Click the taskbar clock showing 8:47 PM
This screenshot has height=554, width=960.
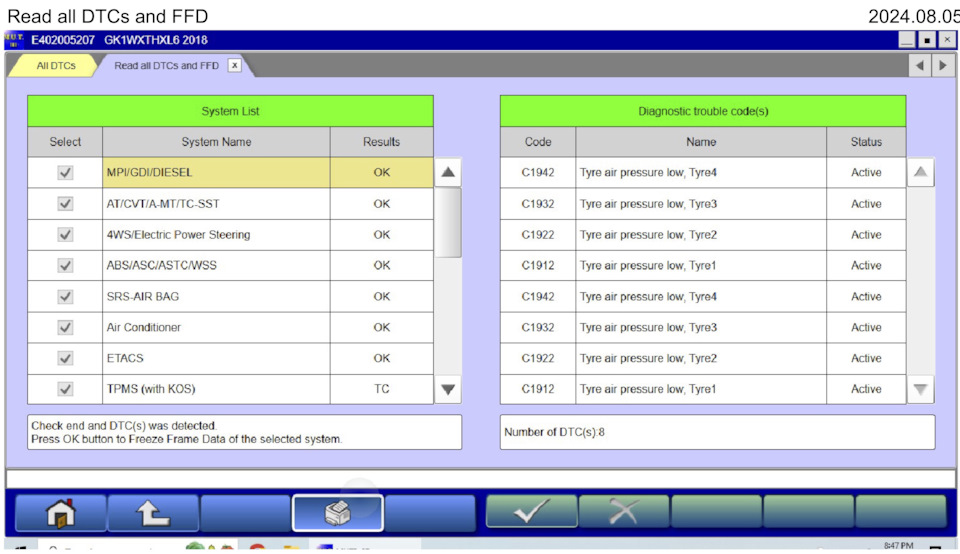tap(898, 545)
